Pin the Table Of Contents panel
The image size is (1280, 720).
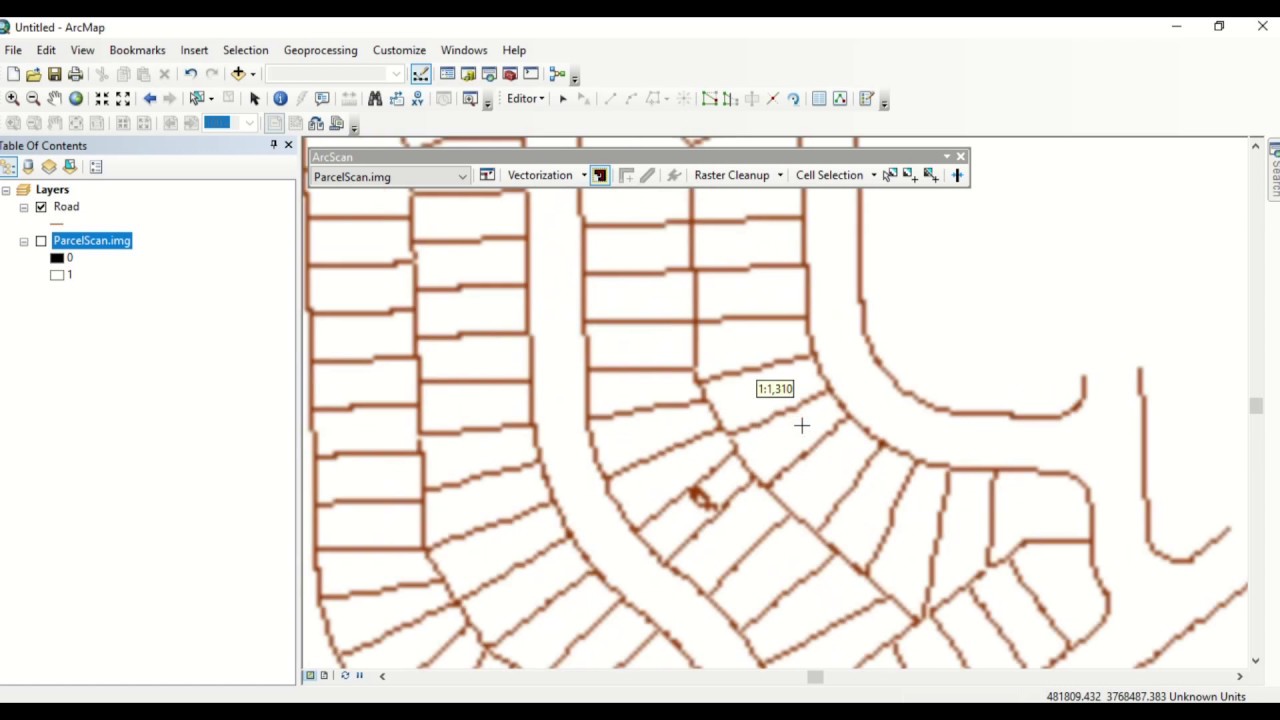(x=274, y=145)
